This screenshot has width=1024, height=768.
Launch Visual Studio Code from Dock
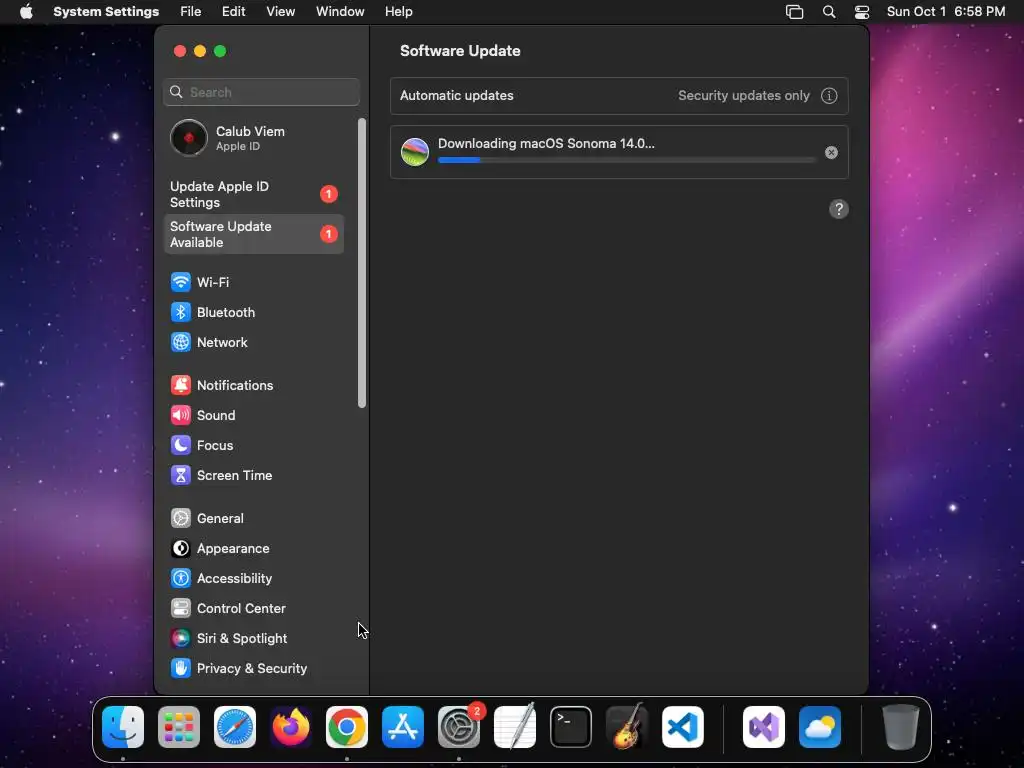[682, 727]
